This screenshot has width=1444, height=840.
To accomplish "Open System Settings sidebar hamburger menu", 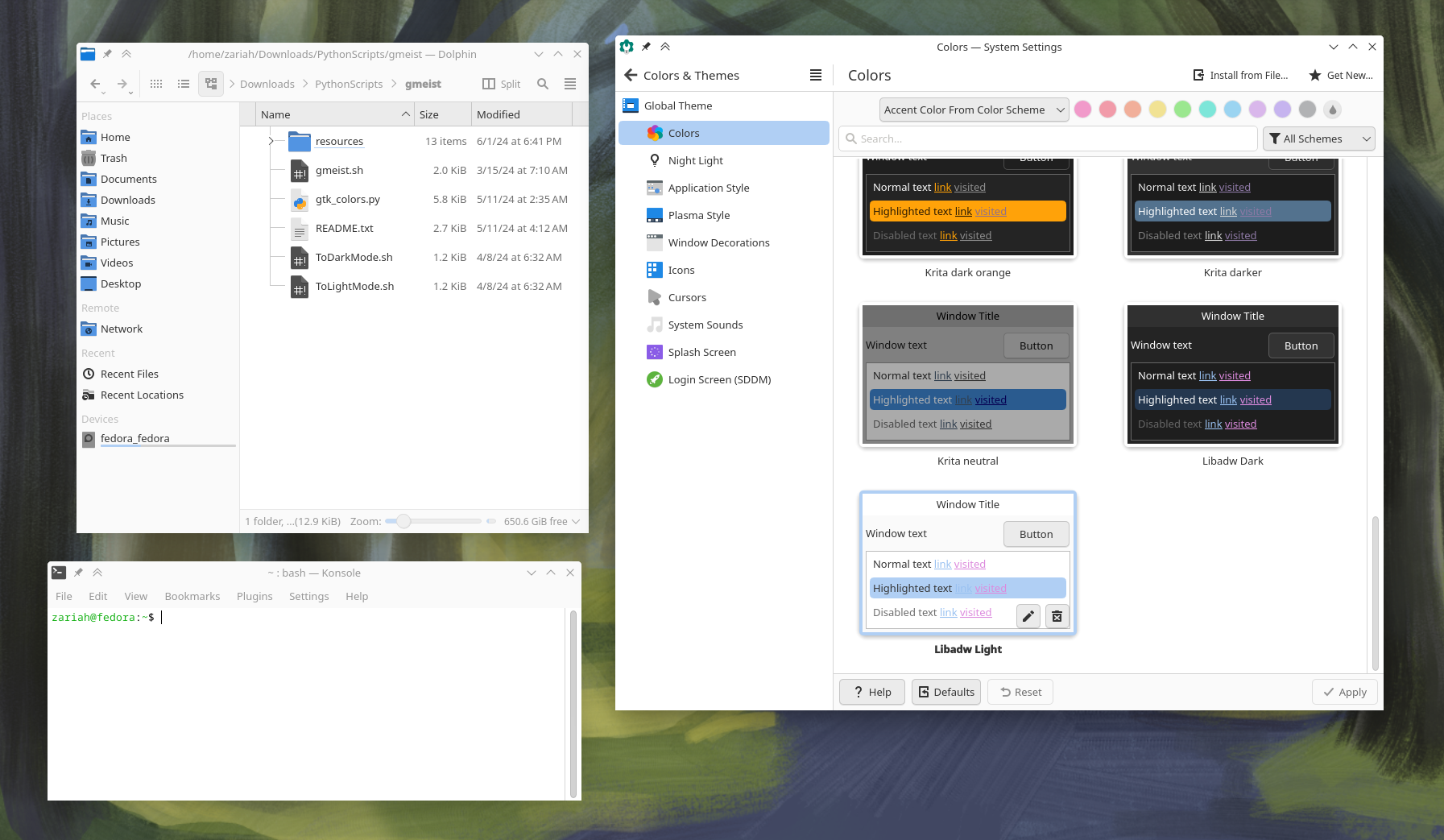I will click(816, 75).
